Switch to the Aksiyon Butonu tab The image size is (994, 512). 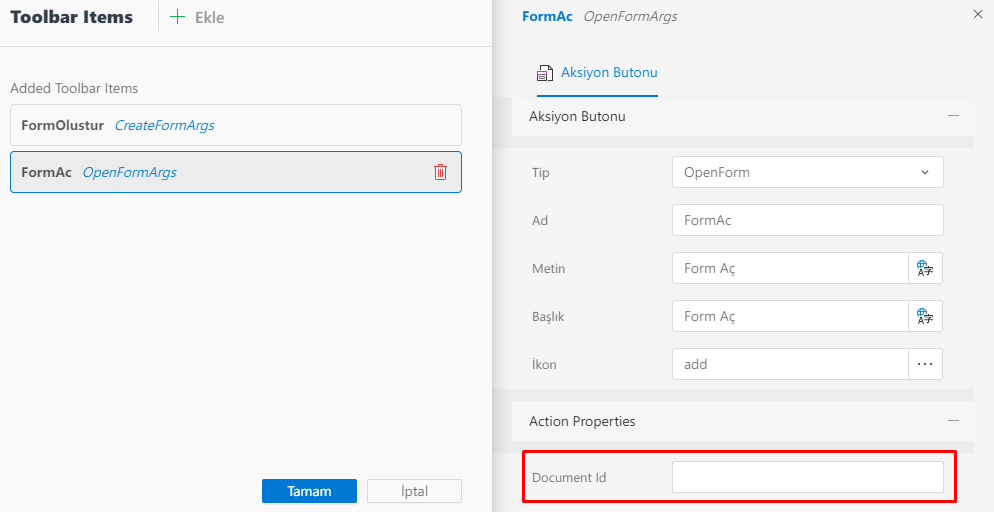pos(608,73)
